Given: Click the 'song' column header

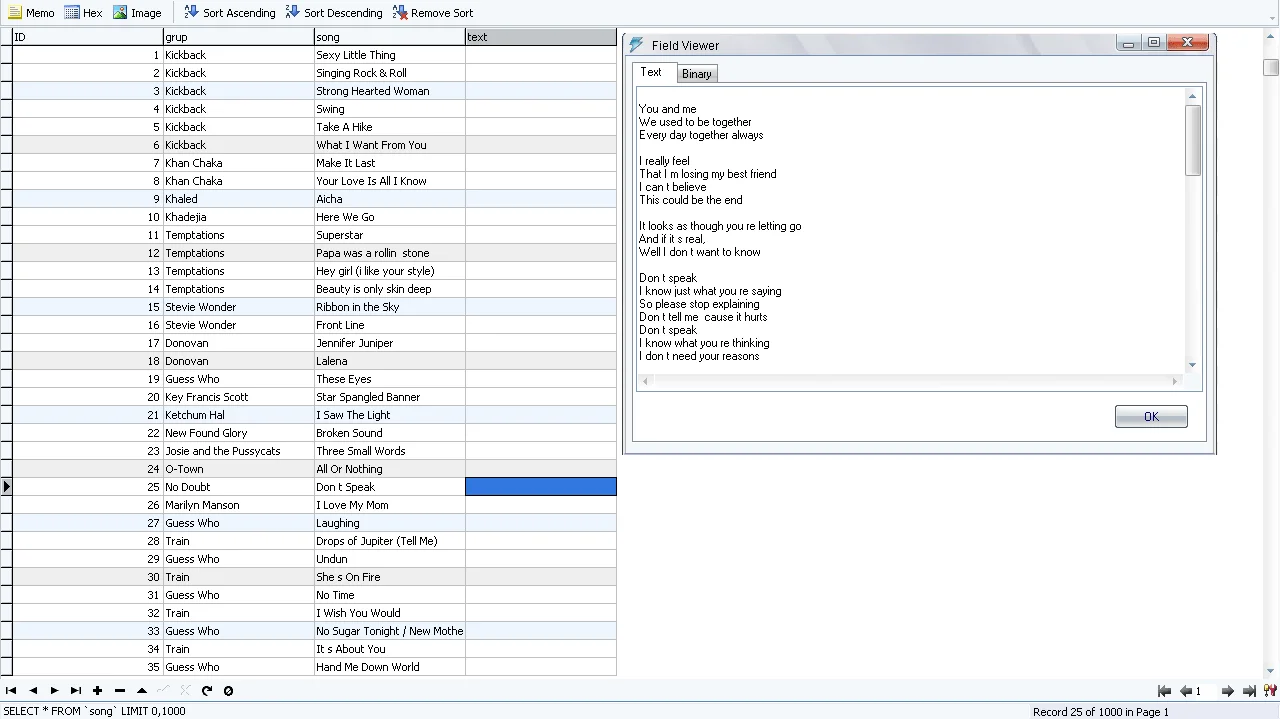Looking at the screenshot, I should tap(389, 37).
